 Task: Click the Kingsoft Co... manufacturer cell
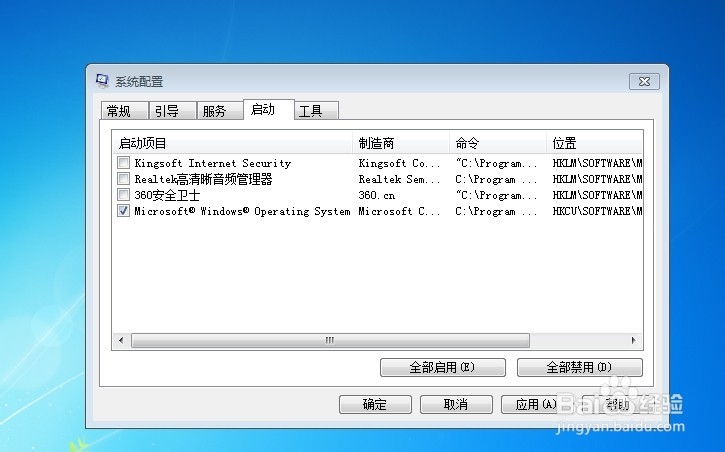(x=399, y=163)
